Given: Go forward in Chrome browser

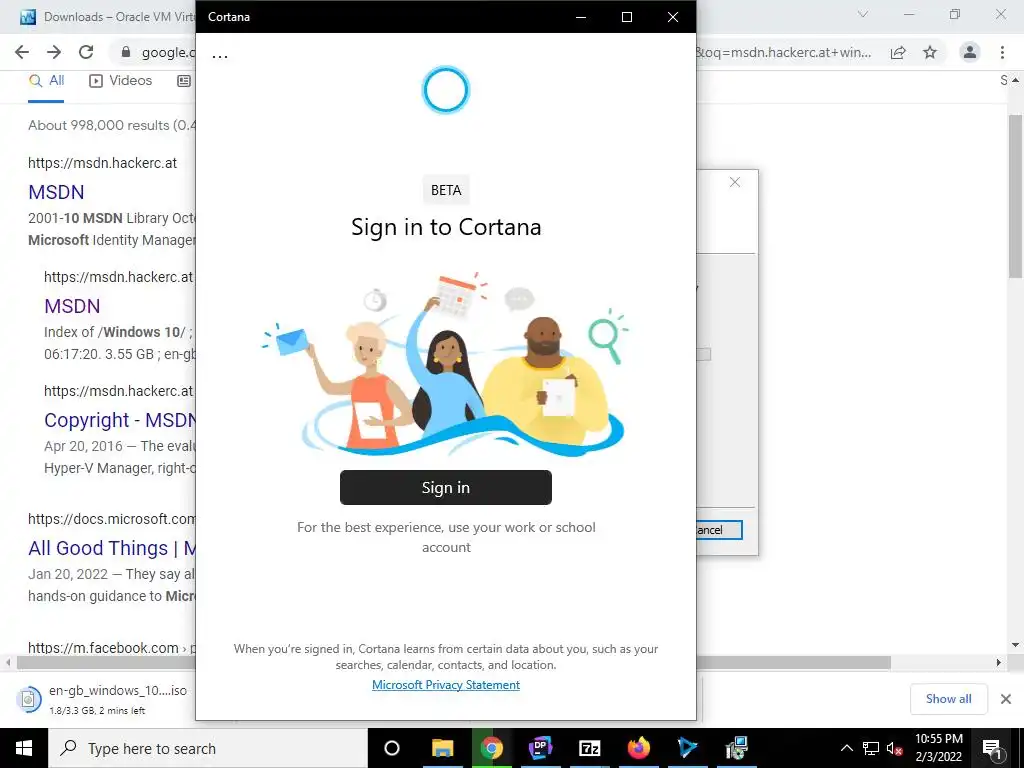Looking at the screenshot, I should pos(54,52).
